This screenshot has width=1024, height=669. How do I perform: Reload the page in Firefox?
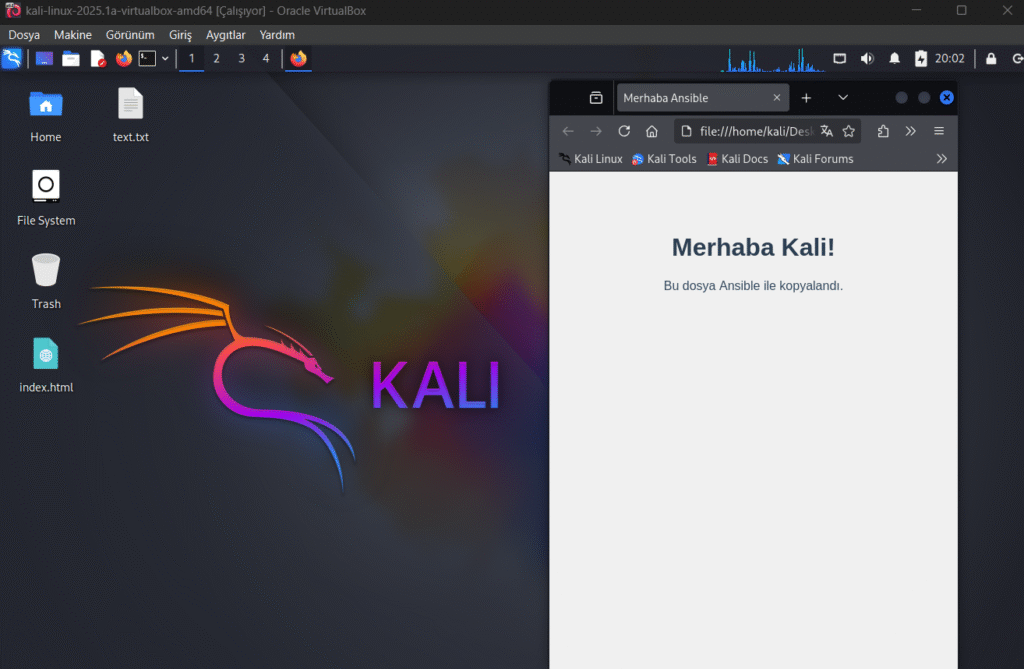[624, 131]
